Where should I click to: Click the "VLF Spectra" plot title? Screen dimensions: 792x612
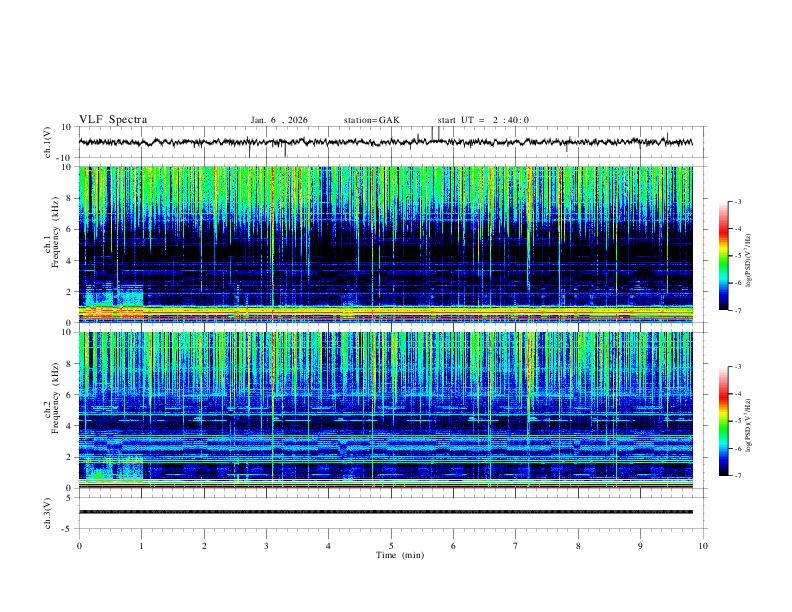click(x=113, y=120)
